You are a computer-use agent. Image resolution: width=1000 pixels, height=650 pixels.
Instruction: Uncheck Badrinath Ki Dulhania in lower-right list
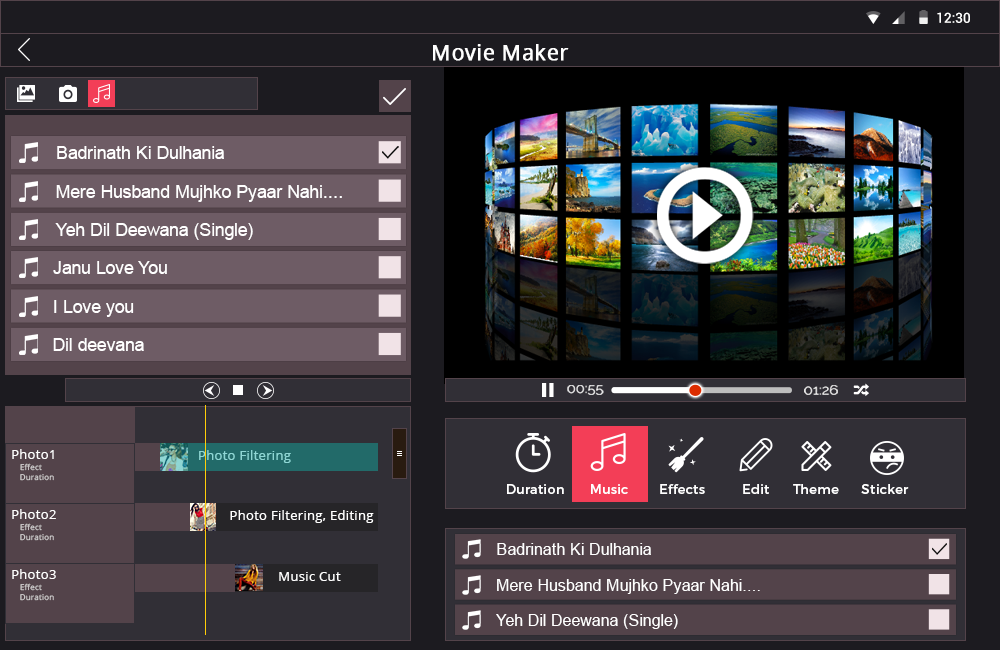(x=939, y=549)
